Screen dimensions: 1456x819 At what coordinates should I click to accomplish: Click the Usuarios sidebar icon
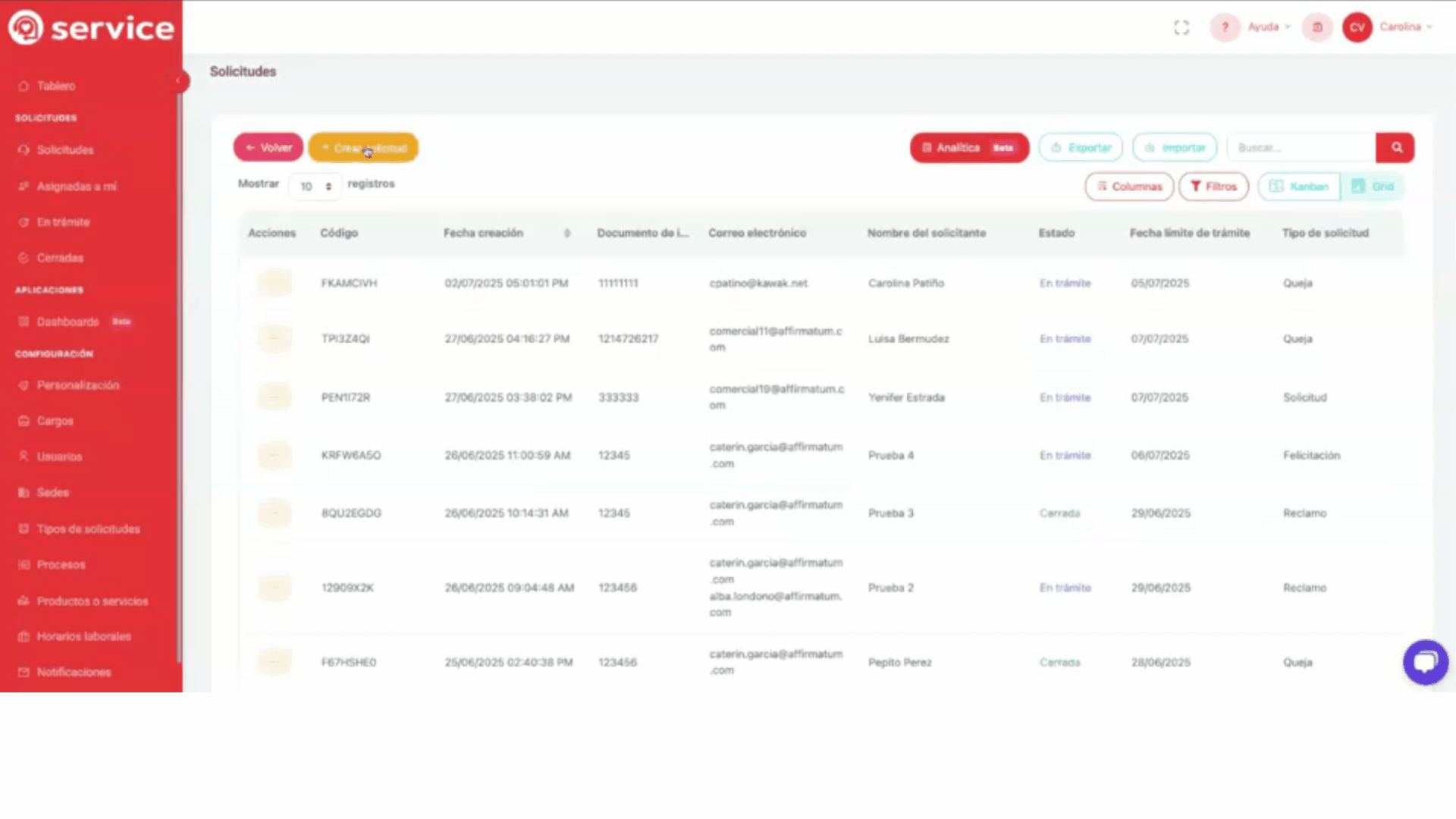tap(24, 457)
